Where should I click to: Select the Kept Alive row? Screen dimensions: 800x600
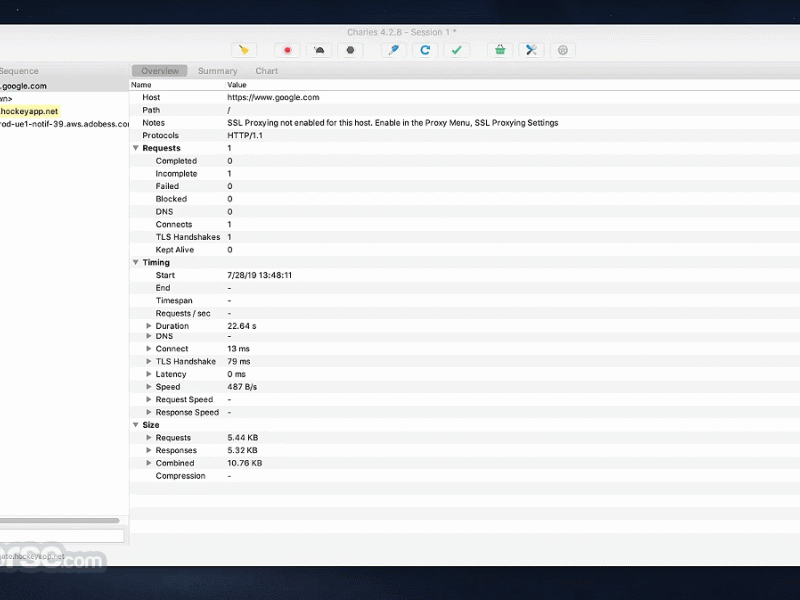click(465, 250)
